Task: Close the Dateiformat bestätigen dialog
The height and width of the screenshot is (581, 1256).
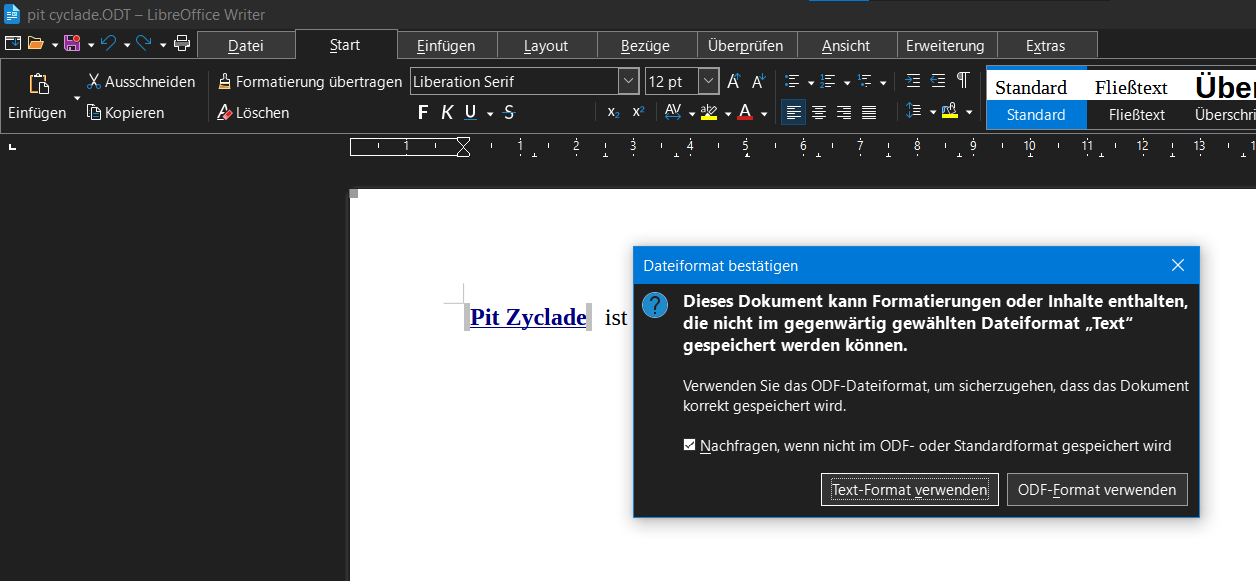Action: tap(1178, 265)
